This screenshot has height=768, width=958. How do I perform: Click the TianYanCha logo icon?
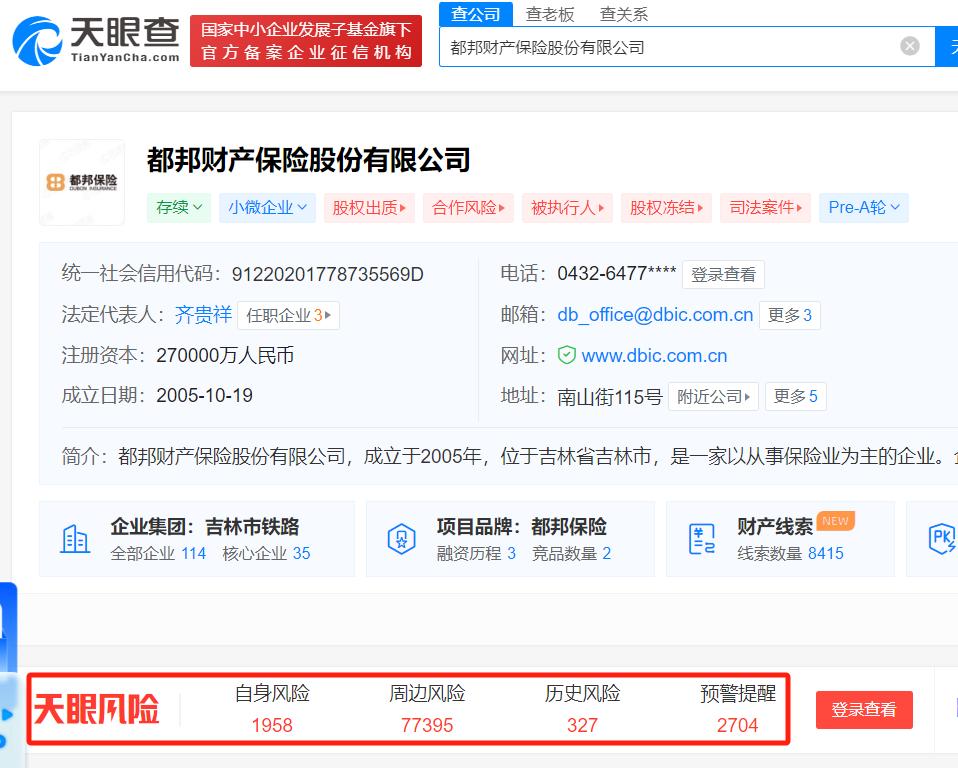click(x=38, y=41)
